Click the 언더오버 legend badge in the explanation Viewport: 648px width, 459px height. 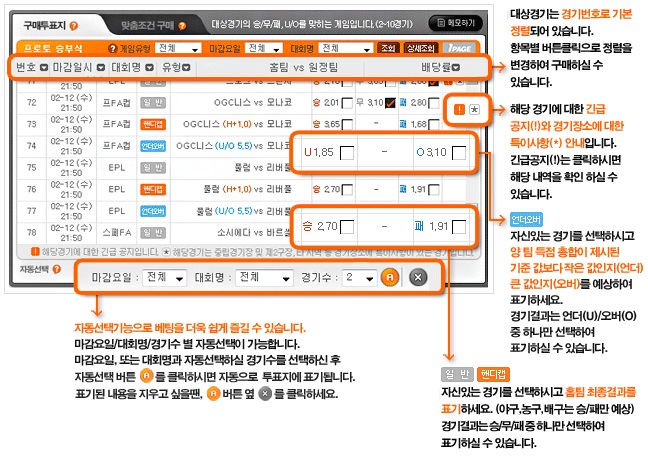pos(526,219)
